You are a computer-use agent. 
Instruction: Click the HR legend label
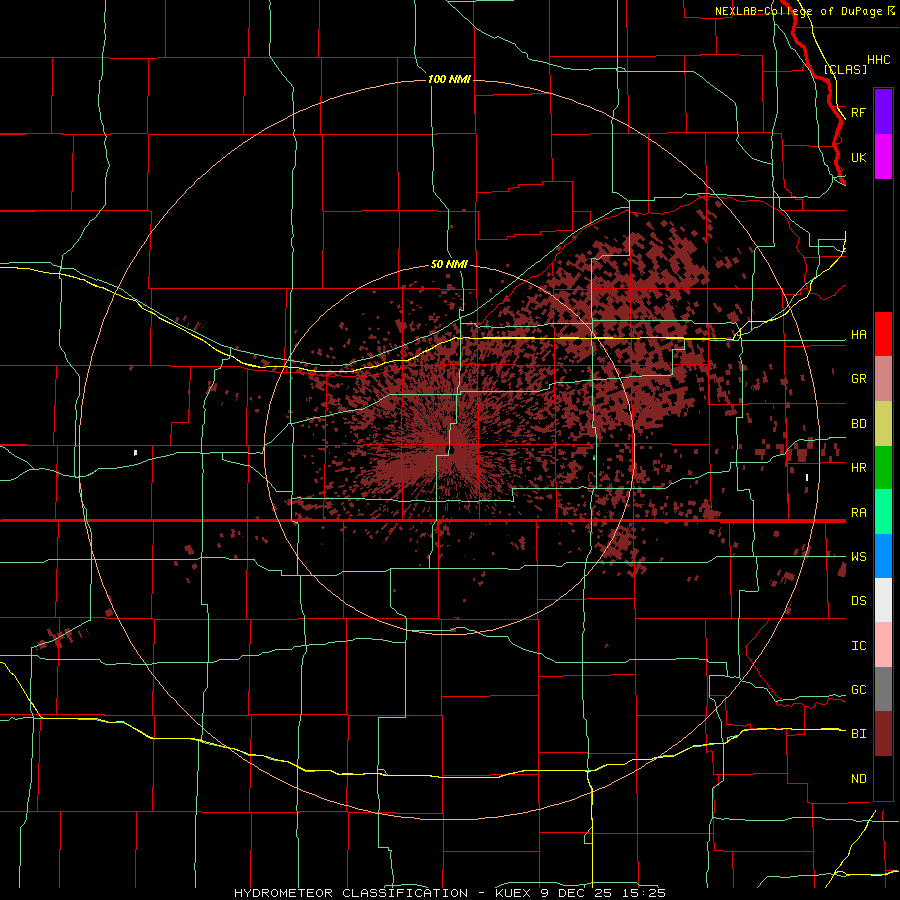click(x=858, y=468)
